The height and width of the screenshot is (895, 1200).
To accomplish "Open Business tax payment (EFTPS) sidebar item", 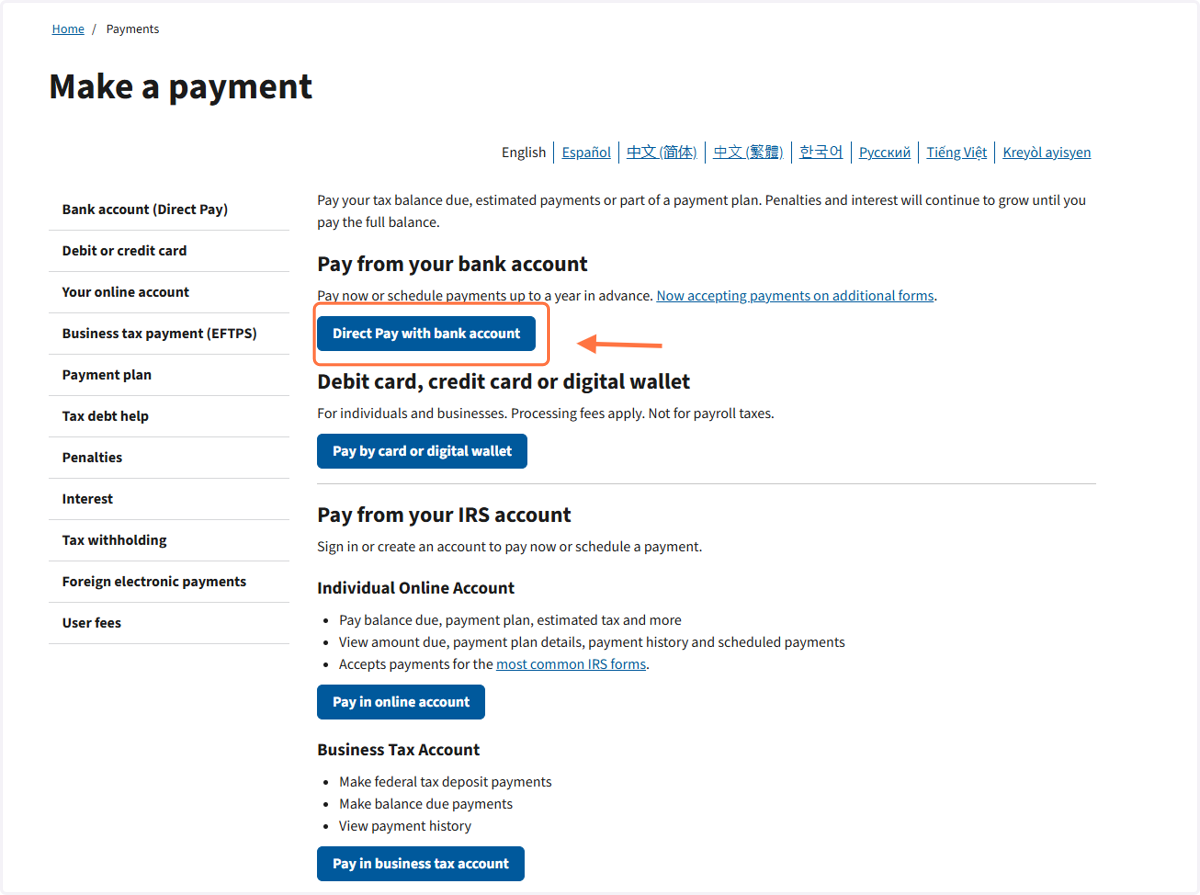I will click(169, 333).
